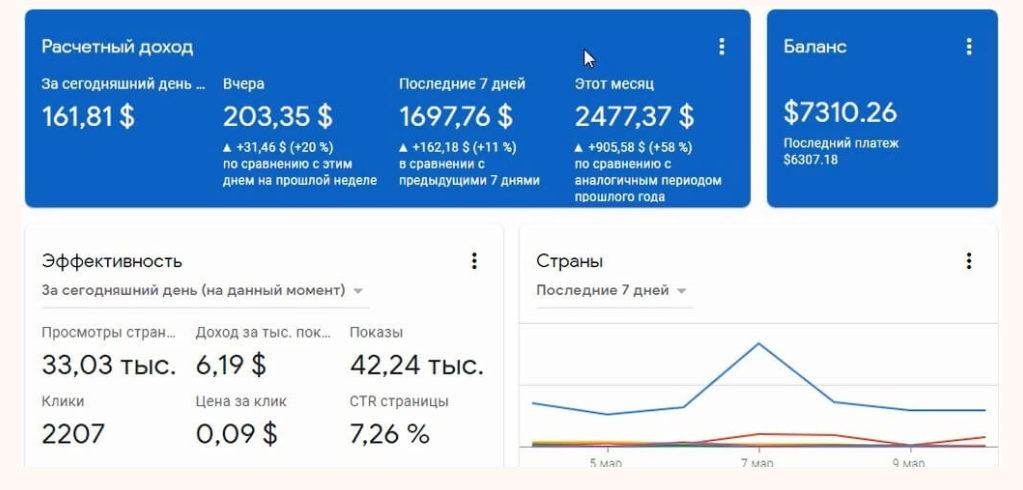Select the page RPM metric 6,19 $
Screen dimensions: 1023x490
230,366
